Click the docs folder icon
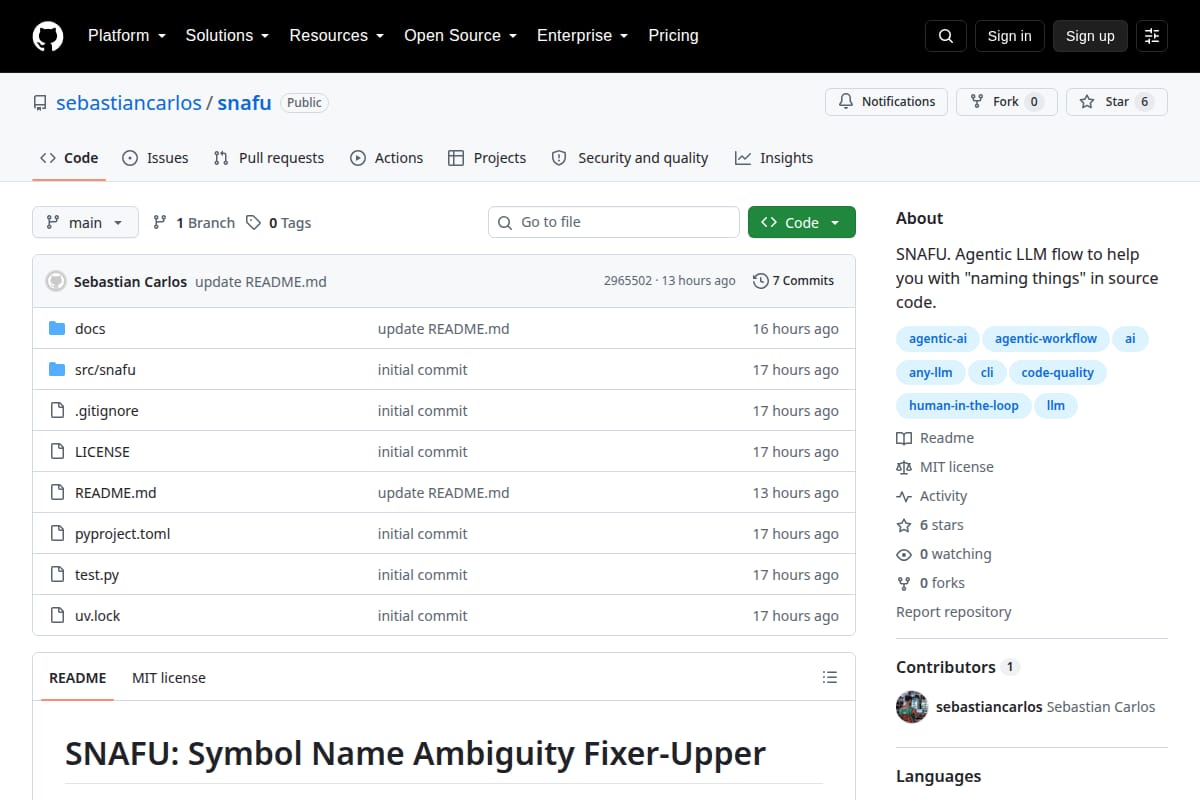The height and width of the screenshot is (800, 1200). (57, 329)
